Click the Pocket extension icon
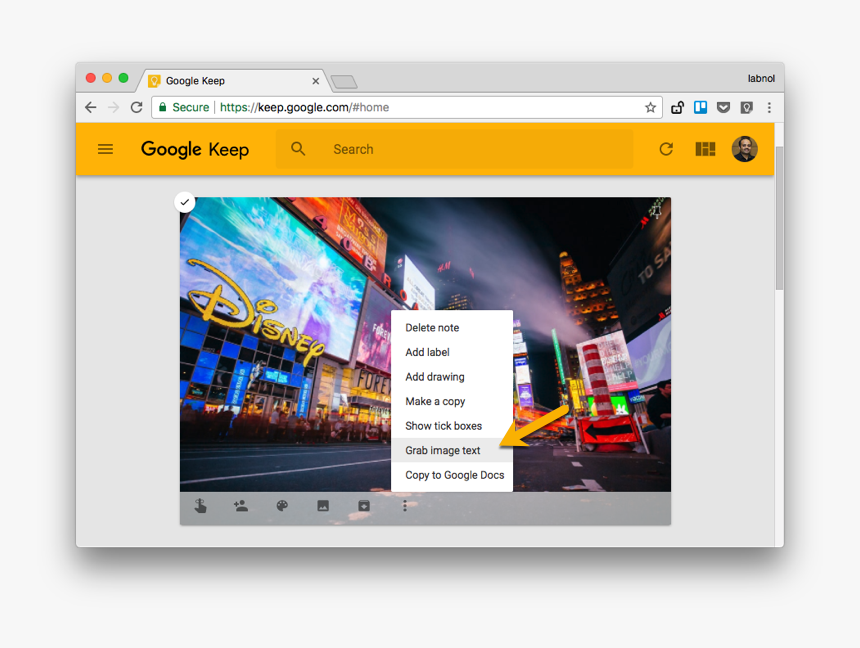Viewport: 860px width, 648px height. (723, 107)
